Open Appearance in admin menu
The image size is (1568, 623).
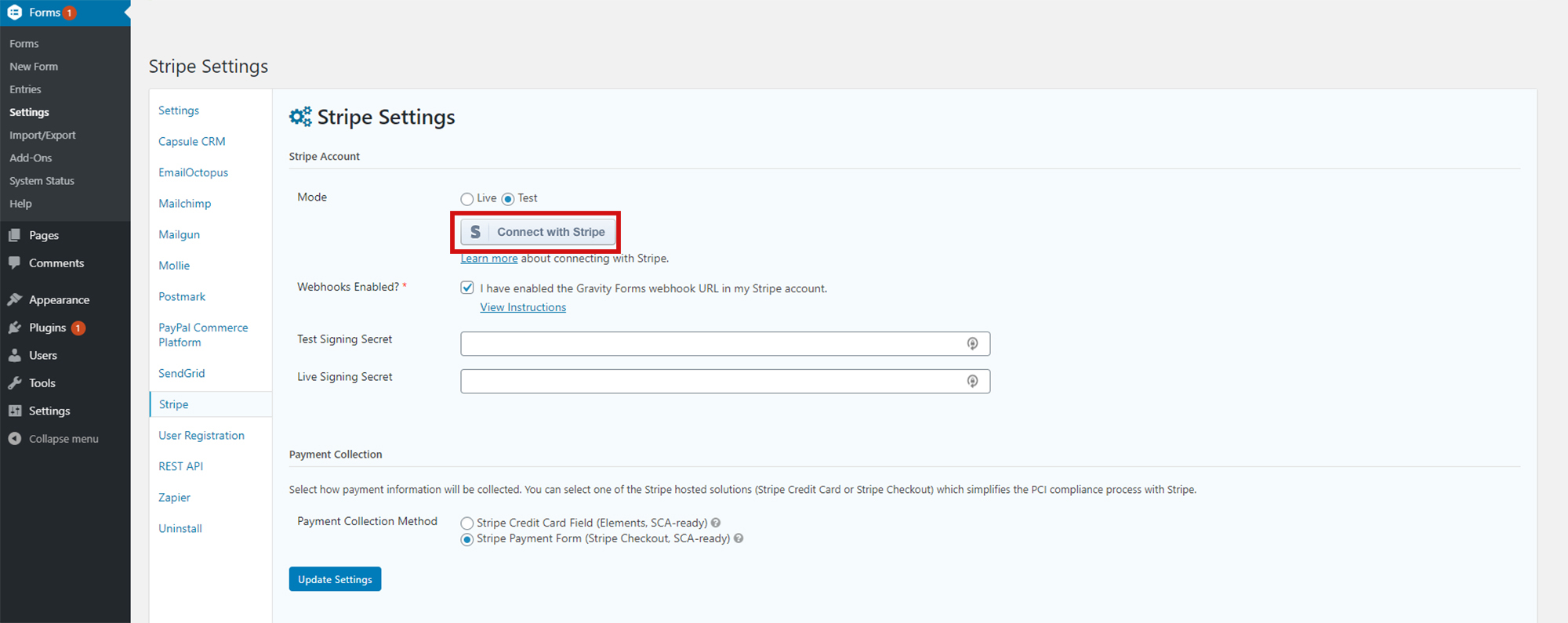[x=60, y=300]
